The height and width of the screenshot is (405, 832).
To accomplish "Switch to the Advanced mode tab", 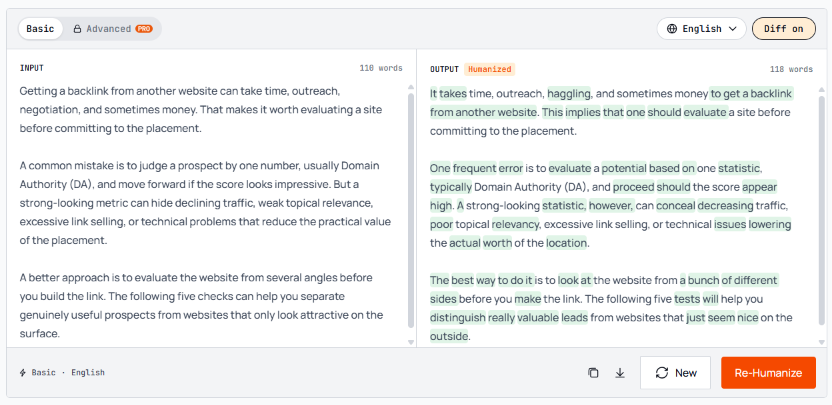I will (x=112, y=29).
